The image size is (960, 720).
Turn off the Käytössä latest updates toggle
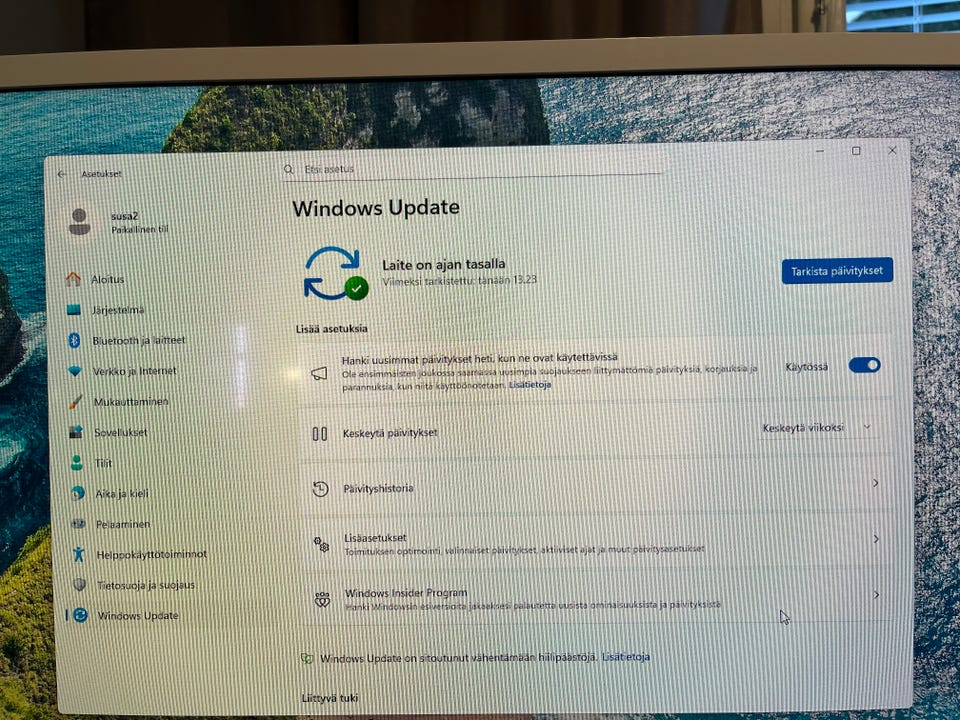tap(864, 366)
